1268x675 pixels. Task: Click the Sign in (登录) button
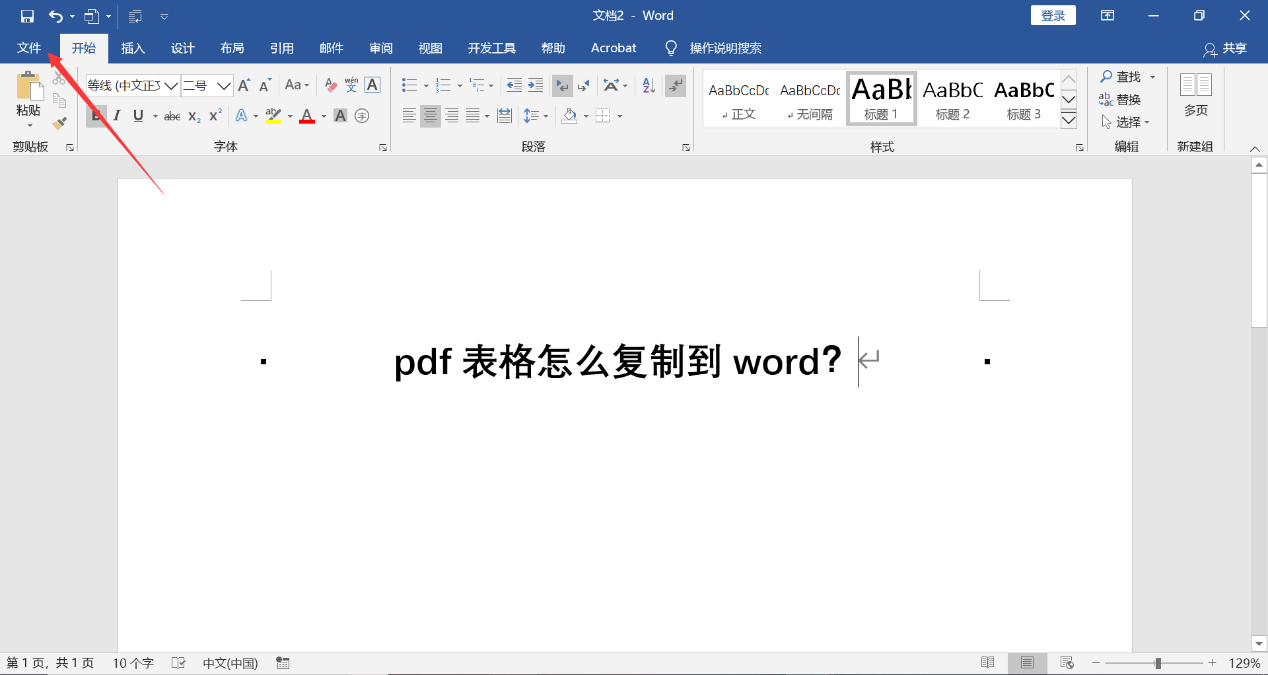point(1053,15)
